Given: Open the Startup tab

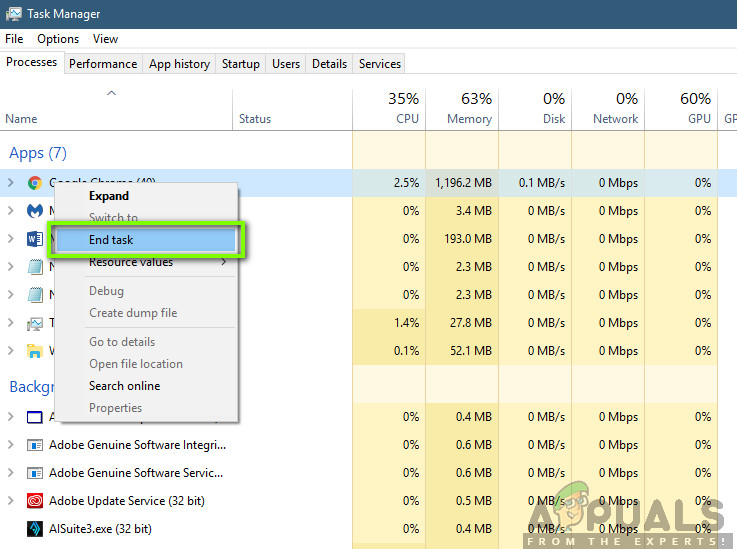Looking at the screenshot, I should point(240,64).
